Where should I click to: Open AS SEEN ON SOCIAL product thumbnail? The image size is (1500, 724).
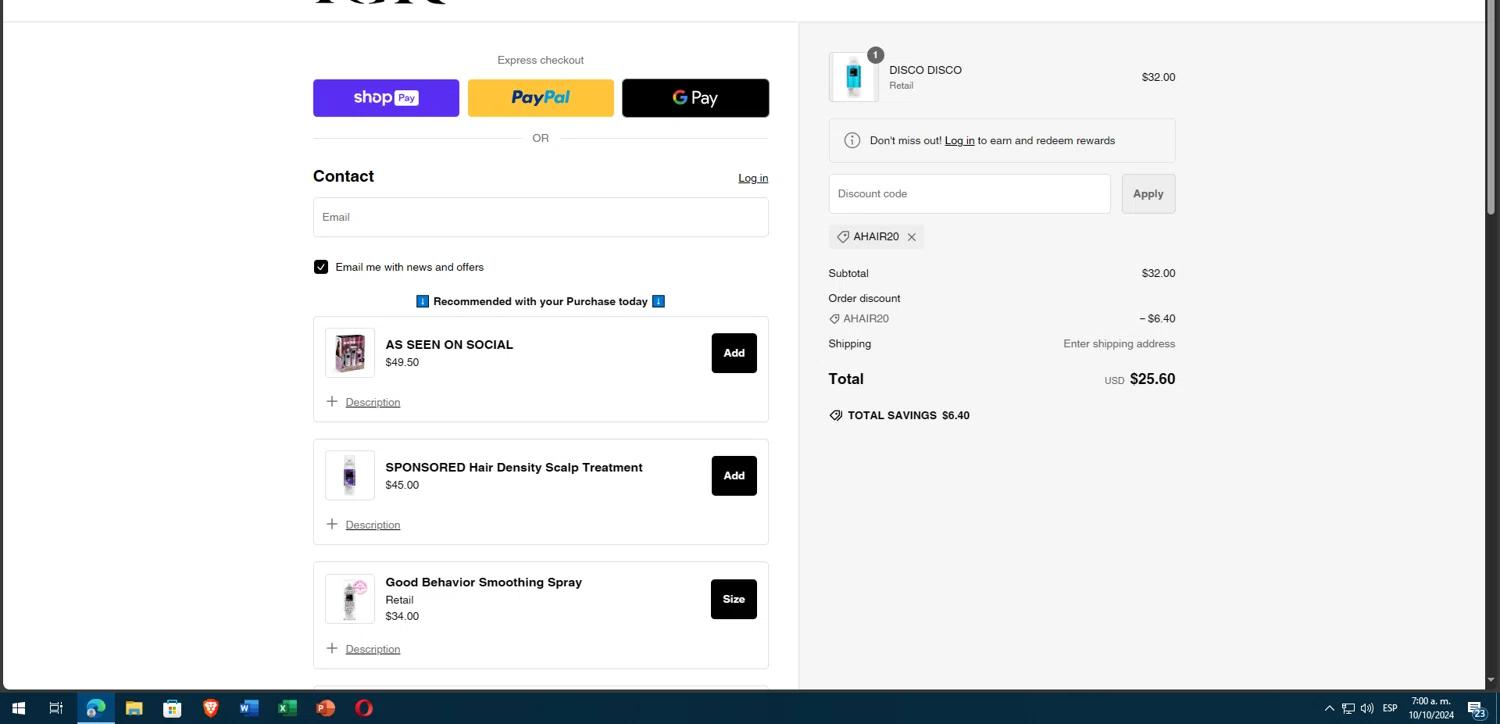[x=350, y=353]
